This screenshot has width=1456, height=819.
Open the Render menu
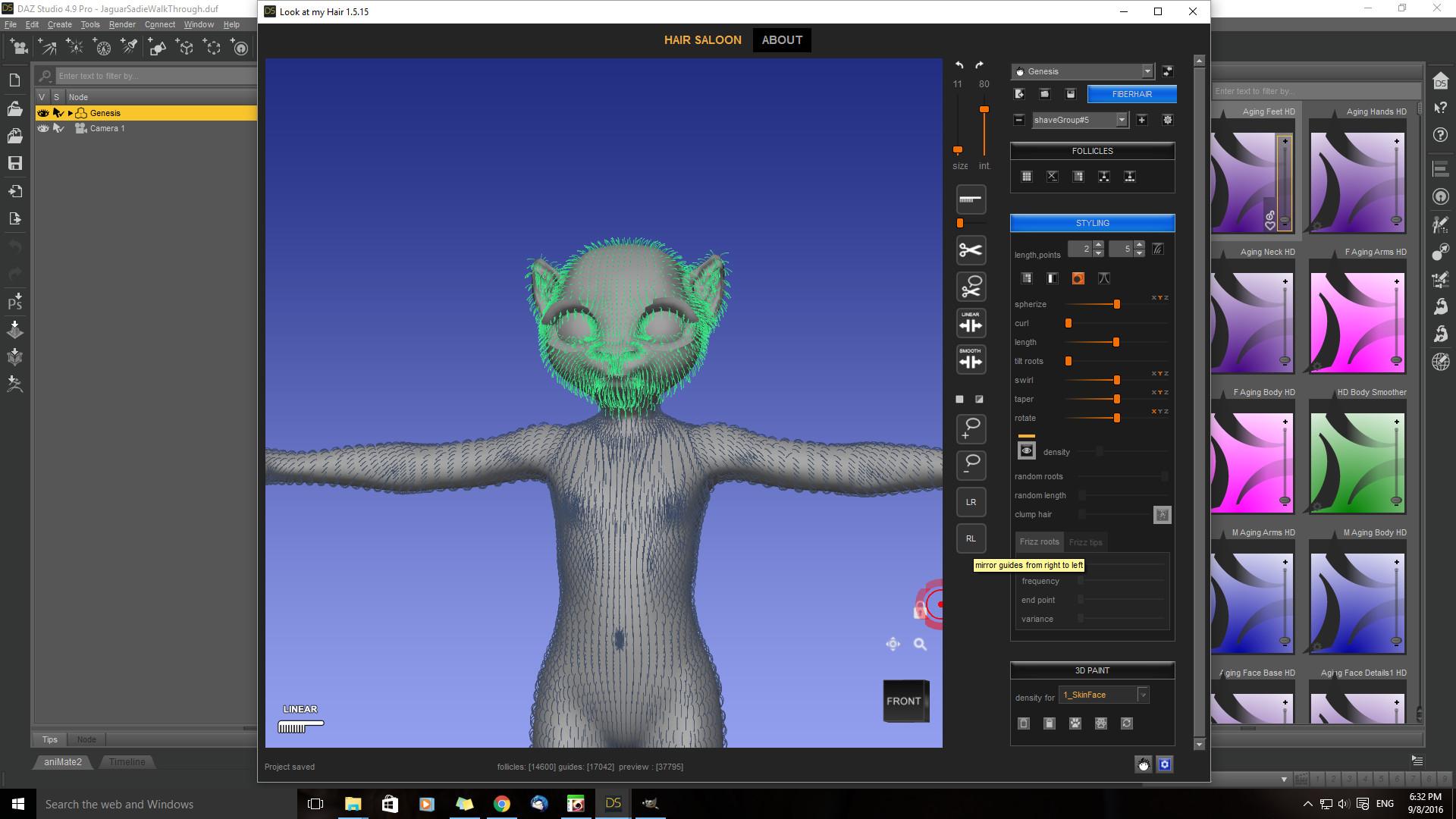[122, 24]
